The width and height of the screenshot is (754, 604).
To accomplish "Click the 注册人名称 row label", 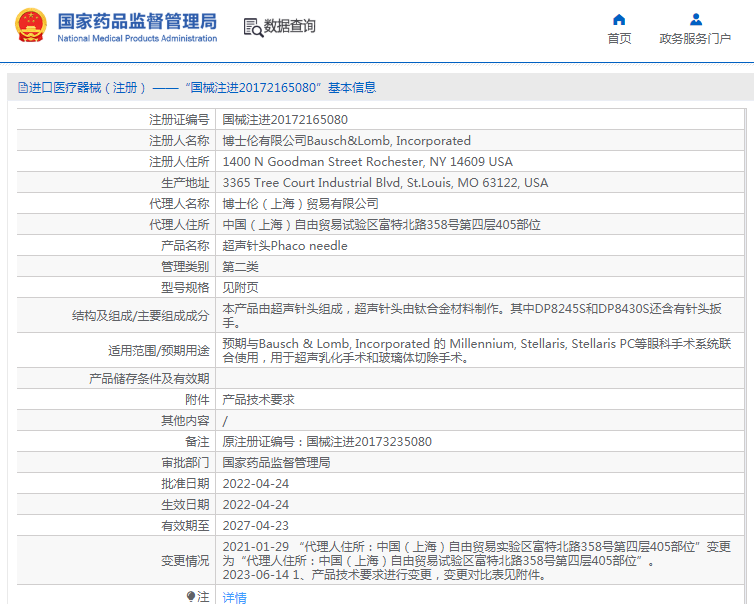I will tap(179, 141).
